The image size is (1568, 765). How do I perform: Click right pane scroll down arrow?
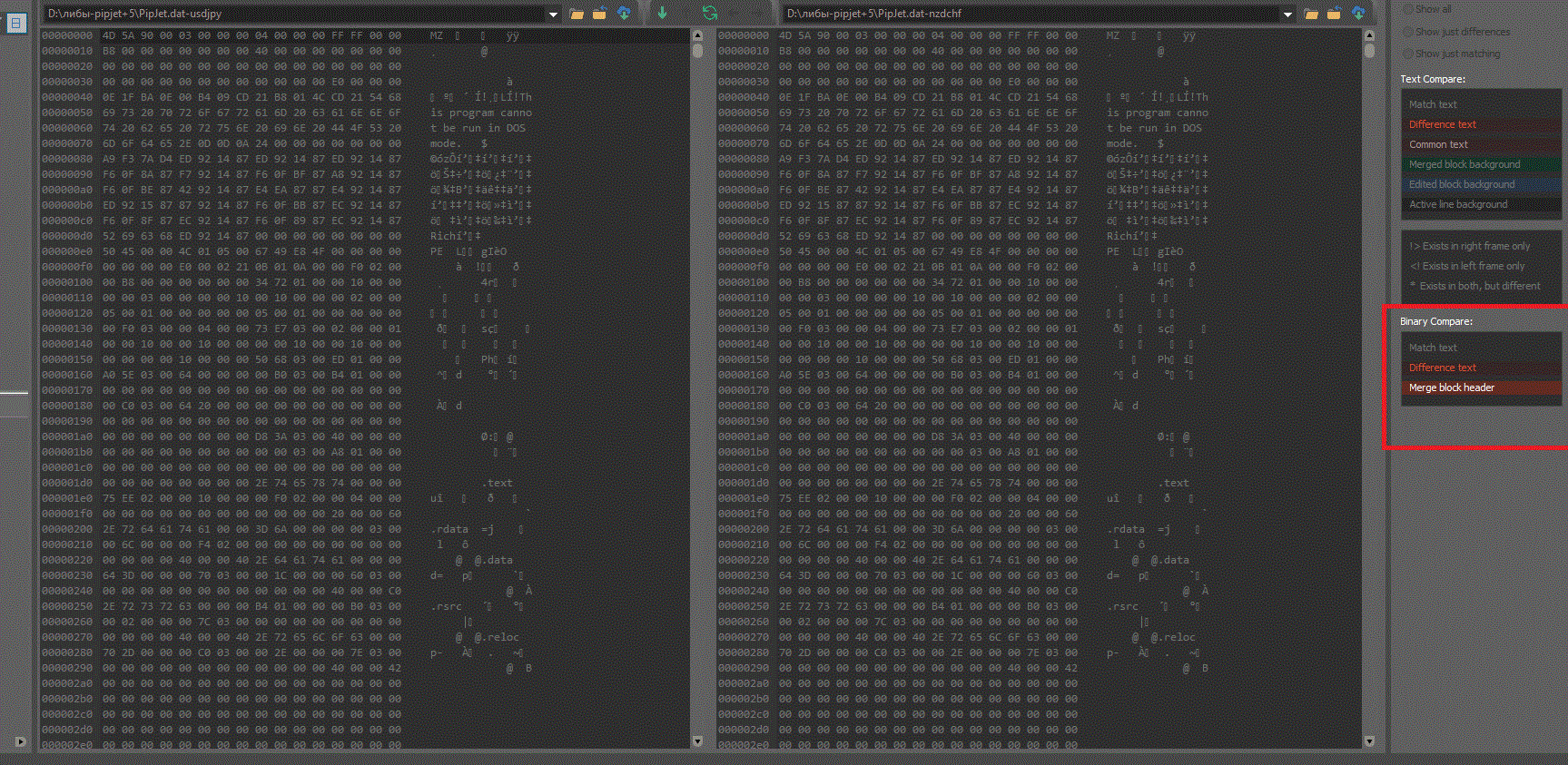(x=1369, y=741)
